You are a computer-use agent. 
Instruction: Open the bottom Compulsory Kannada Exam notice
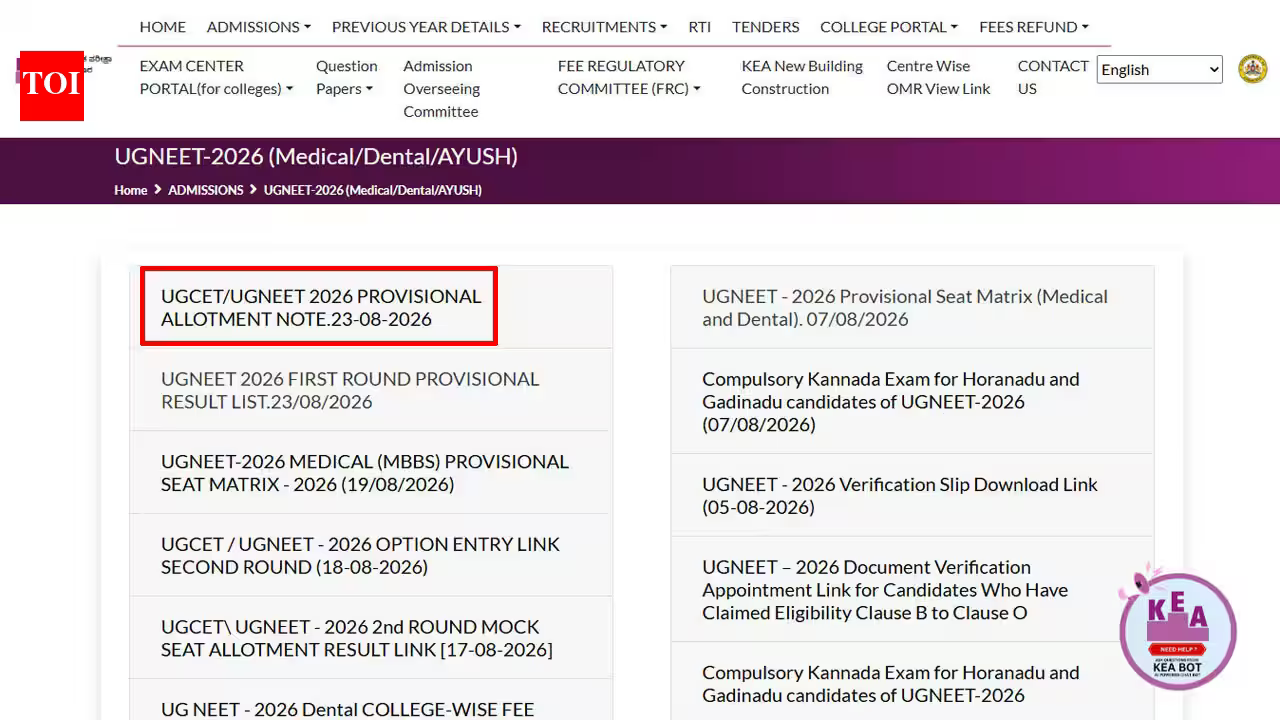pyautogui.click(x=891, y=684)
